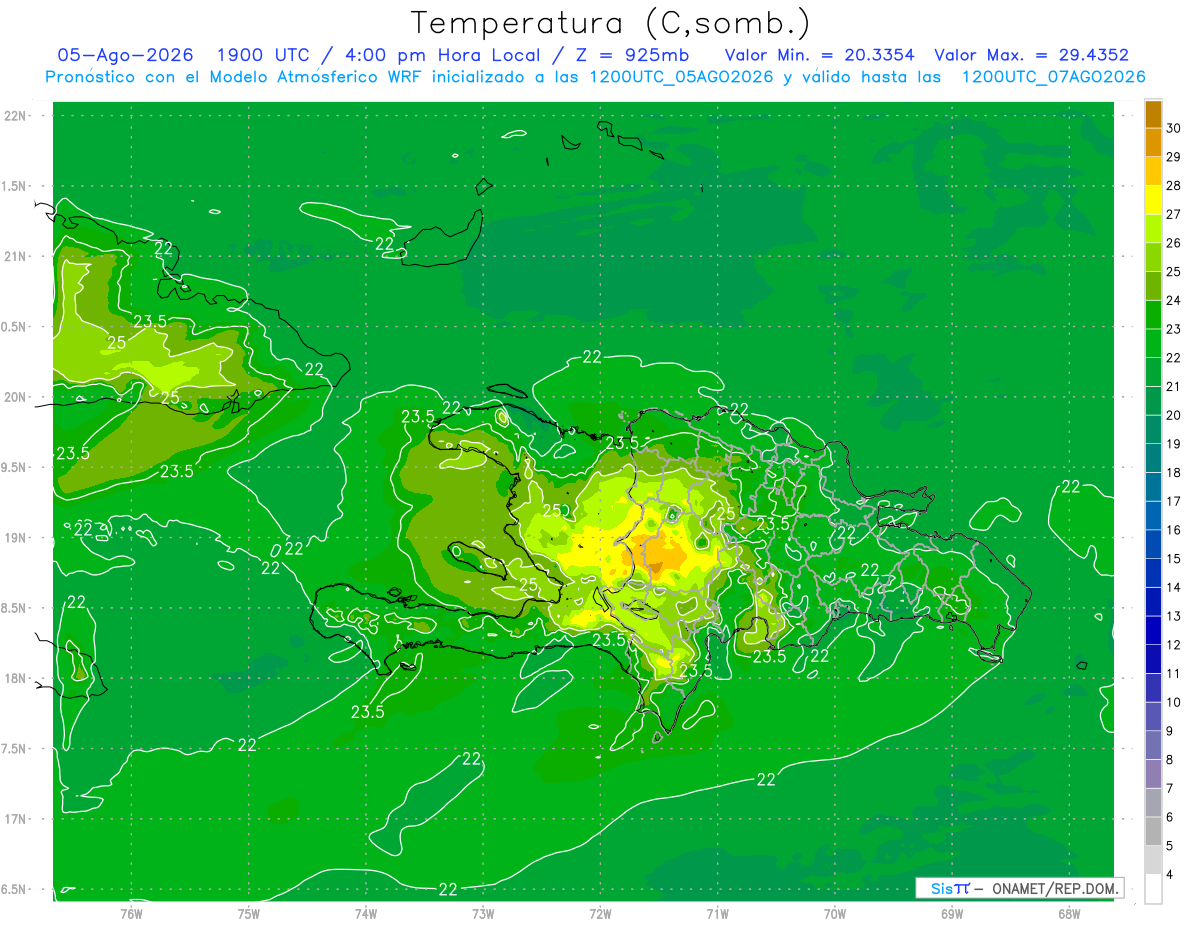This screenshot has width=1200, height=927.
Task: Click the colorbar label '5'
Action: pos(1171,846)
